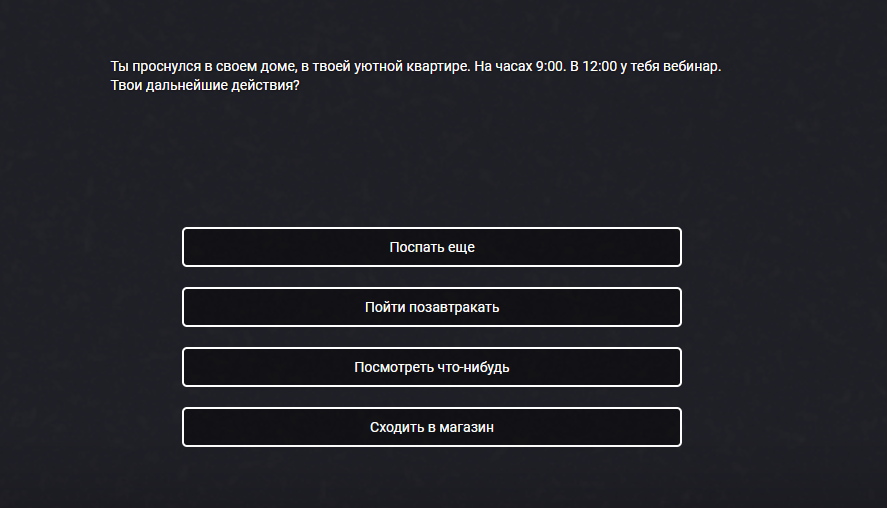Choose to go have breakfast
The height and width of the screenshot is (508, 887).
(x=432, y=307)
